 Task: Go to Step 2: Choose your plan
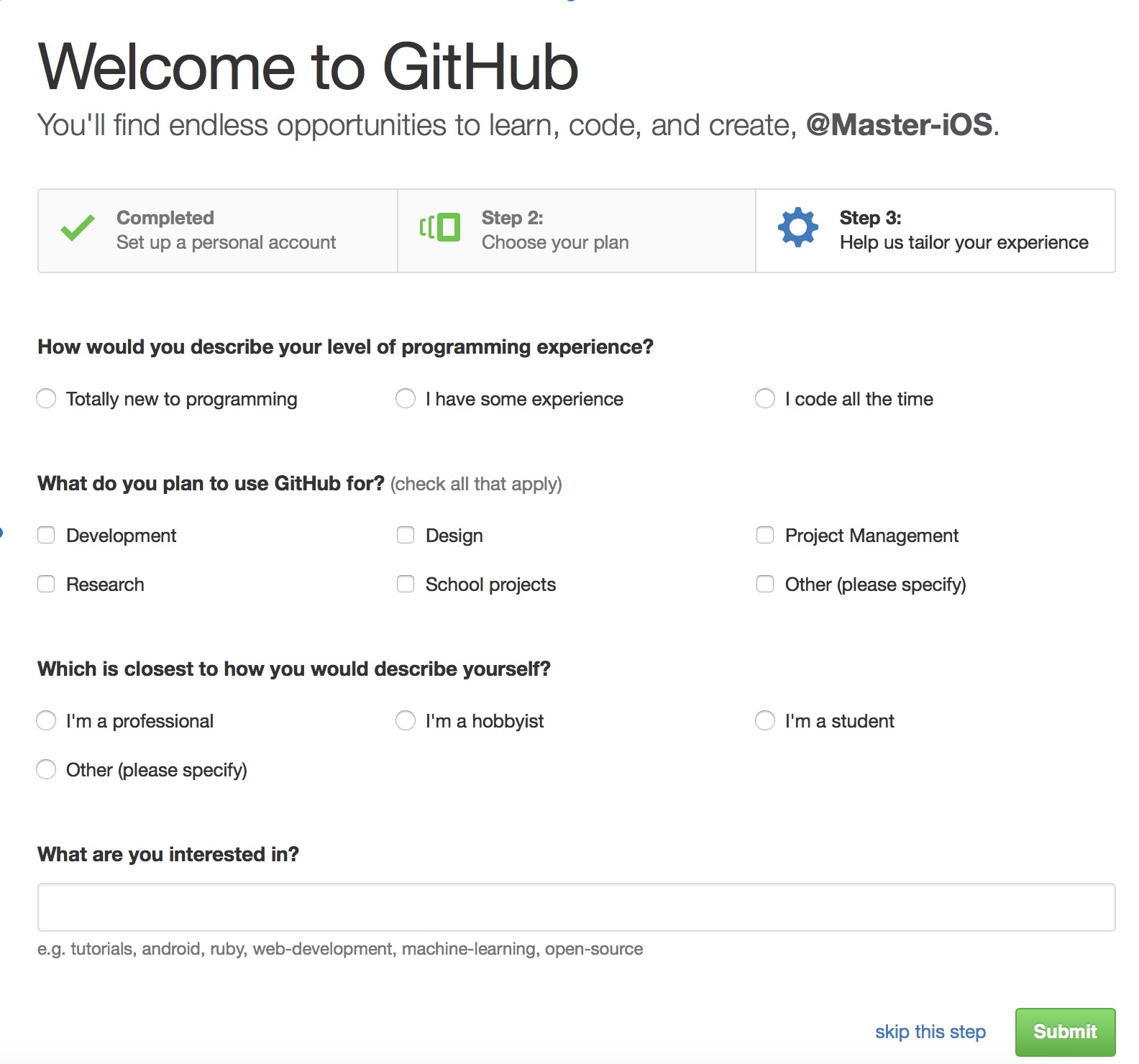(x=577, y=231)
